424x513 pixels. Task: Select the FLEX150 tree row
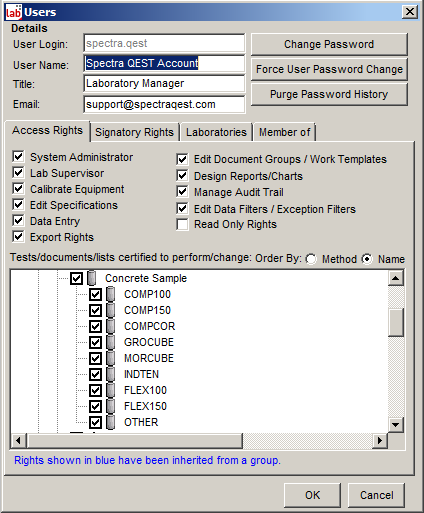pos(145,406)
